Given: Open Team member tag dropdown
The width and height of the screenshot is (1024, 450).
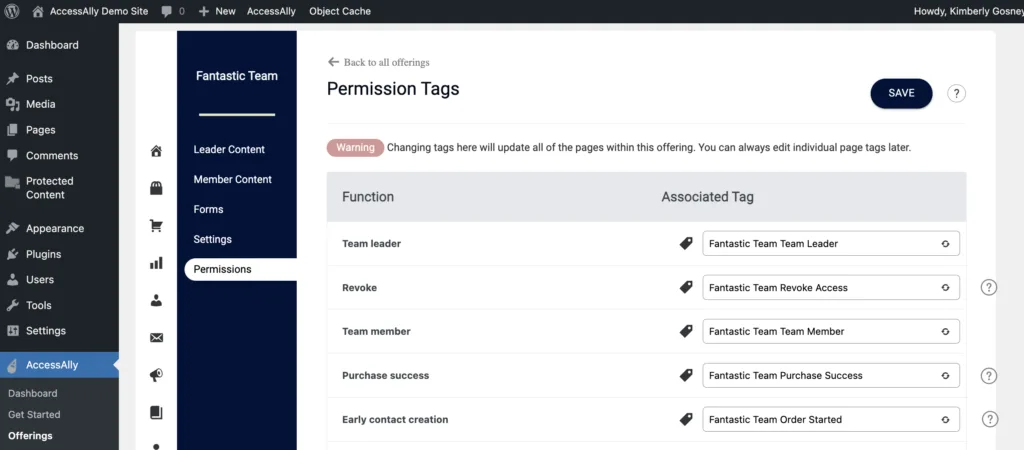Looking at the screenshot, I should (x=831, y=331).
